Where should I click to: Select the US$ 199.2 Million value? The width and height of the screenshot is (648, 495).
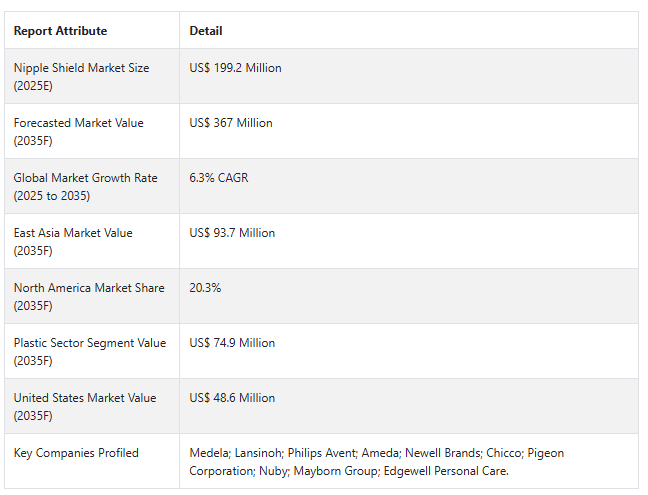tap(235, 68)
